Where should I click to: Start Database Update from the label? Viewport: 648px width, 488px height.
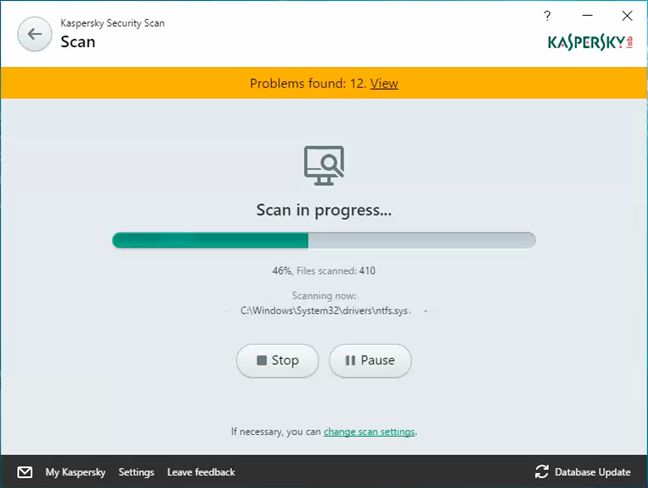click(x=593, y=472)
